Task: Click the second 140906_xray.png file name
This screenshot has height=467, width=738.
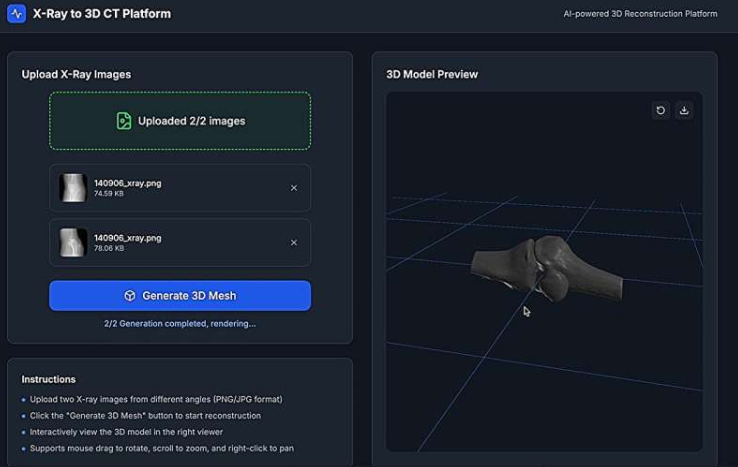Action: [128, 238]
